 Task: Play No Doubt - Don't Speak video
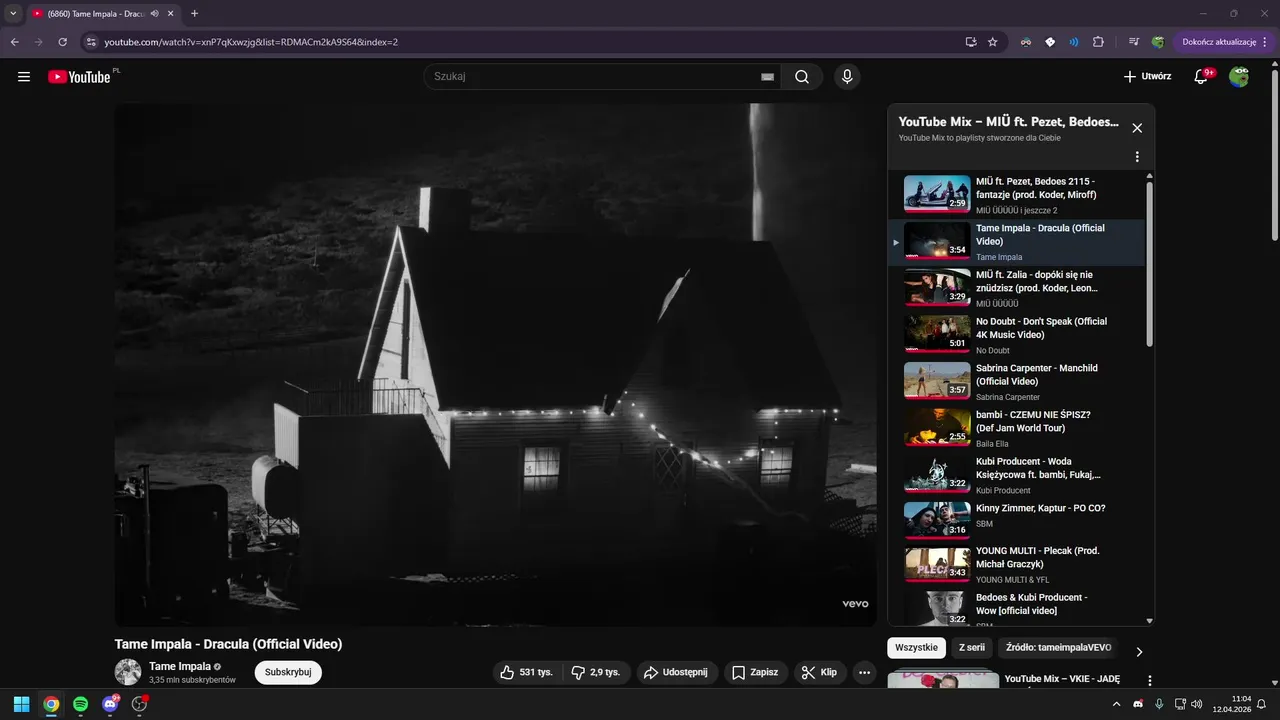(1016, 335)
